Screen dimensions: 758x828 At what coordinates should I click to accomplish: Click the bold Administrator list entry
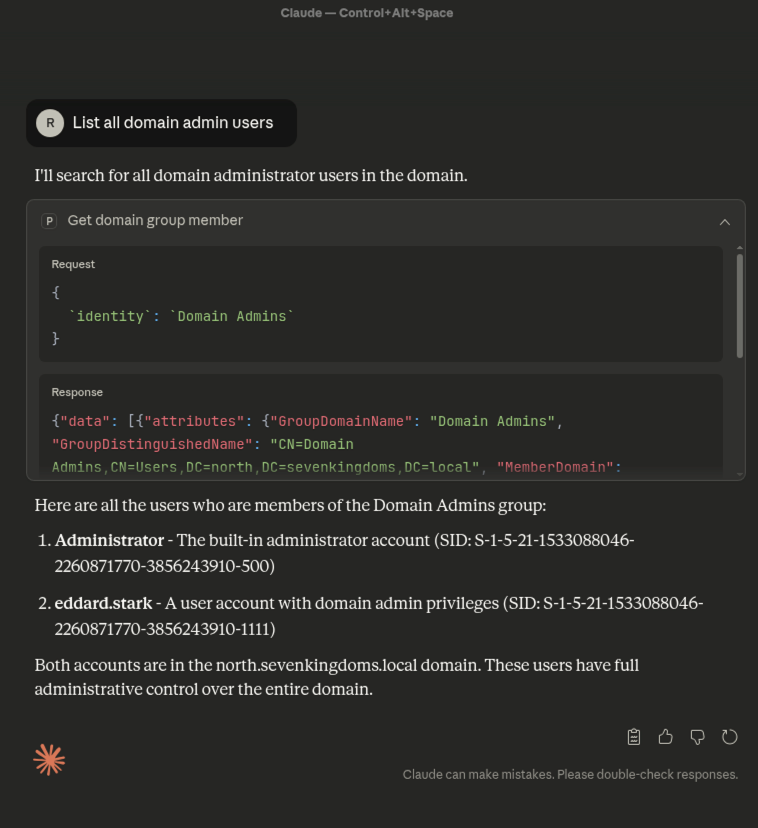pos(109,540)
